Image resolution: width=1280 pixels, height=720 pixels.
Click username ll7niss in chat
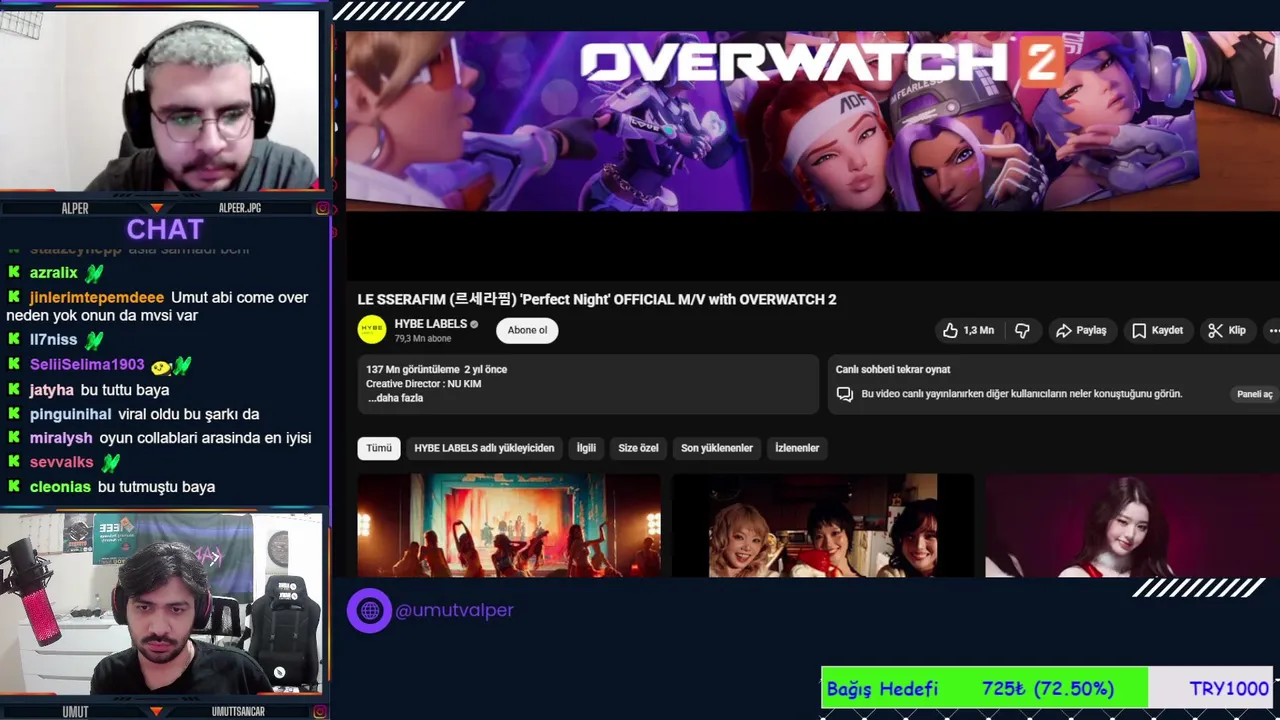pos(54,339)
